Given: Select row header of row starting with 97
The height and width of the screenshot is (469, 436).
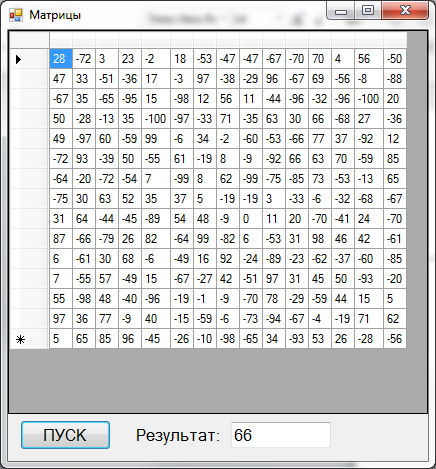Looking at the screenshot, I should [x=29, y=319].
